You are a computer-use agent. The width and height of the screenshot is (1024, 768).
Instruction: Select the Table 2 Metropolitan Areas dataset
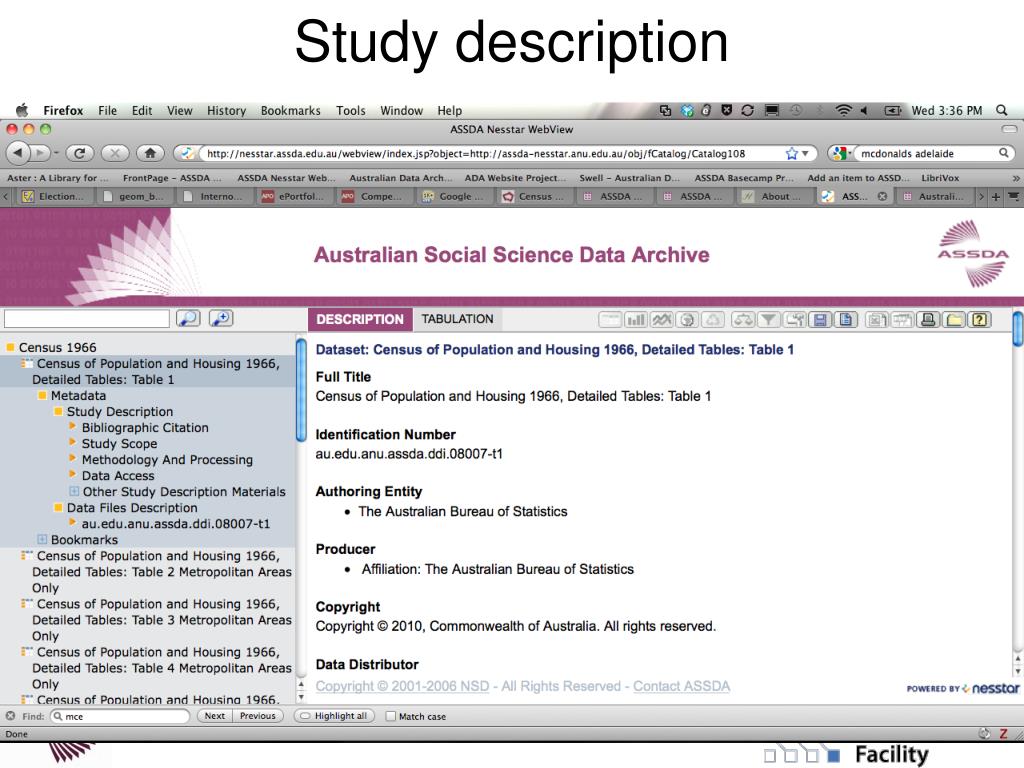pos(161,571)
